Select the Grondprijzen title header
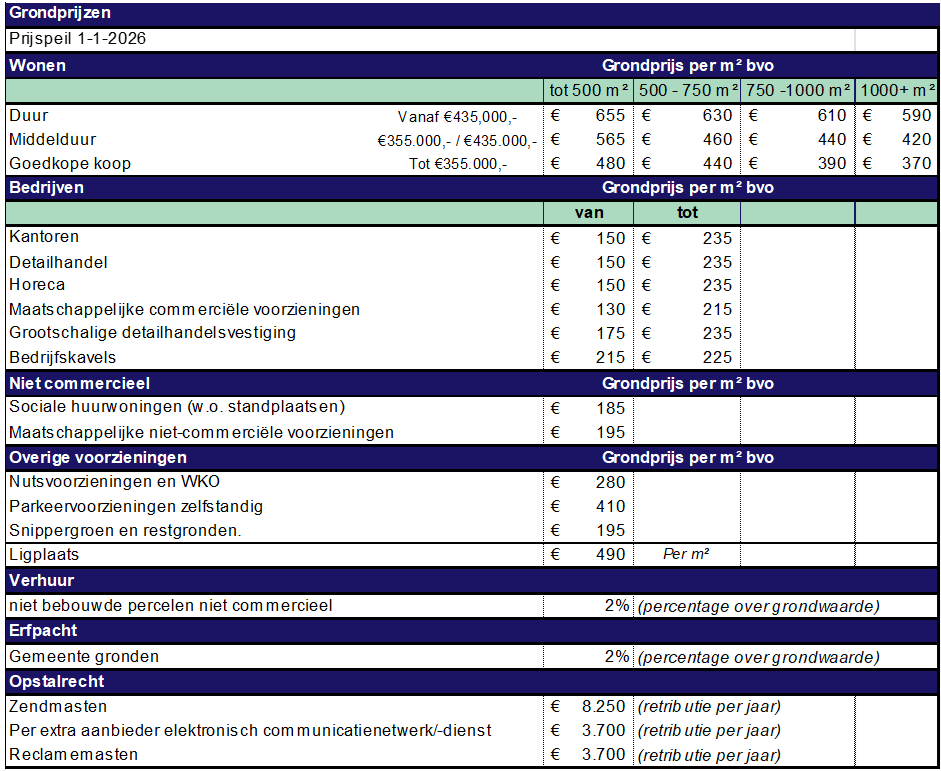 [60, 13]
